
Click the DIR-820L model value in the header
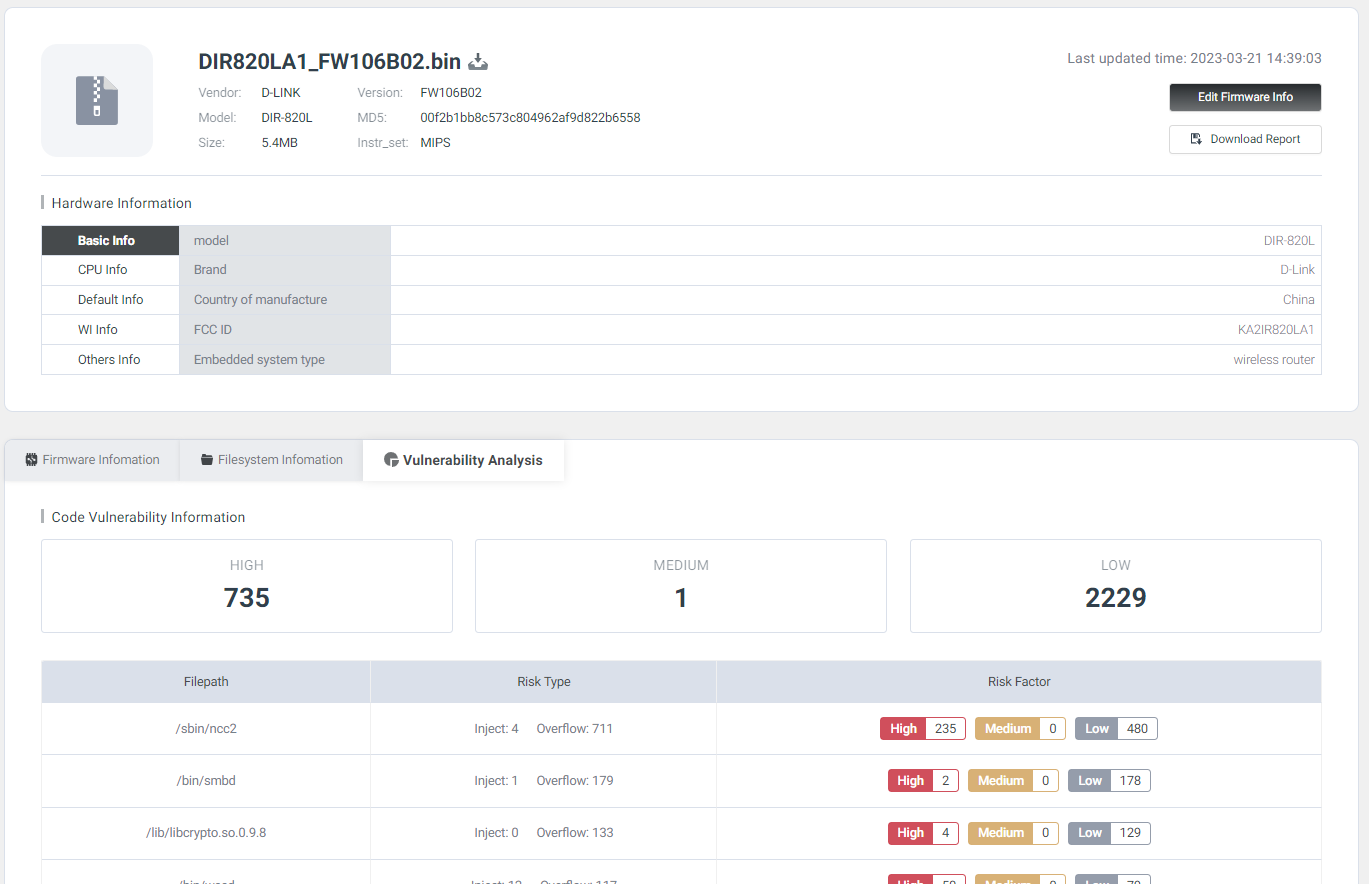point(287,118)
